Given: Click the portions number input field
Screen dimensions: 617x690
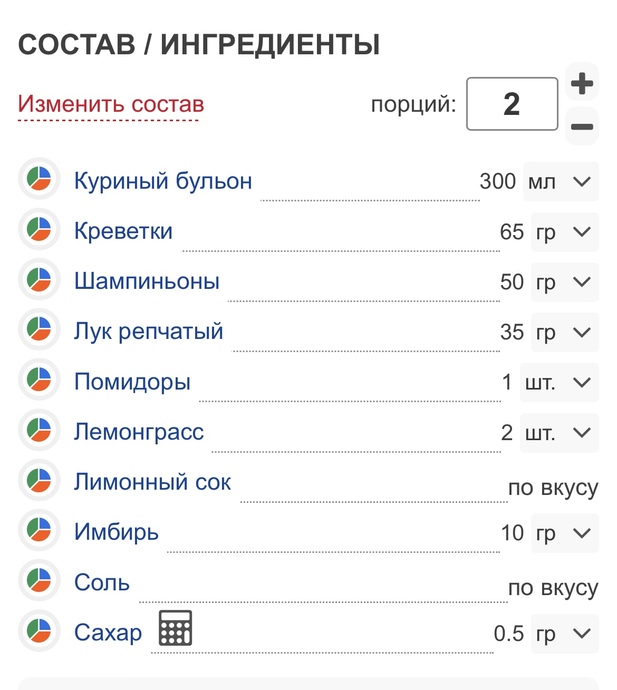Looking at the screenshot, I should tap(512, 104).
